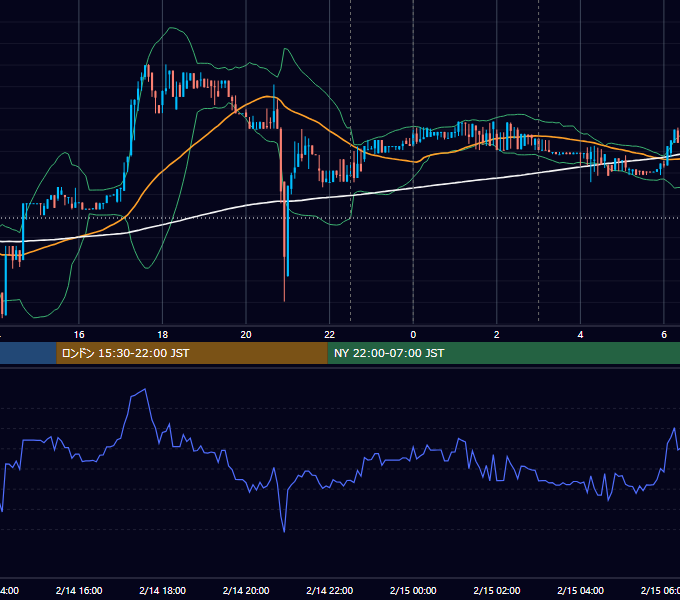Click the 2/15 00:00 time label
Viewport: 680px width, 600px height.
point(413,590)
